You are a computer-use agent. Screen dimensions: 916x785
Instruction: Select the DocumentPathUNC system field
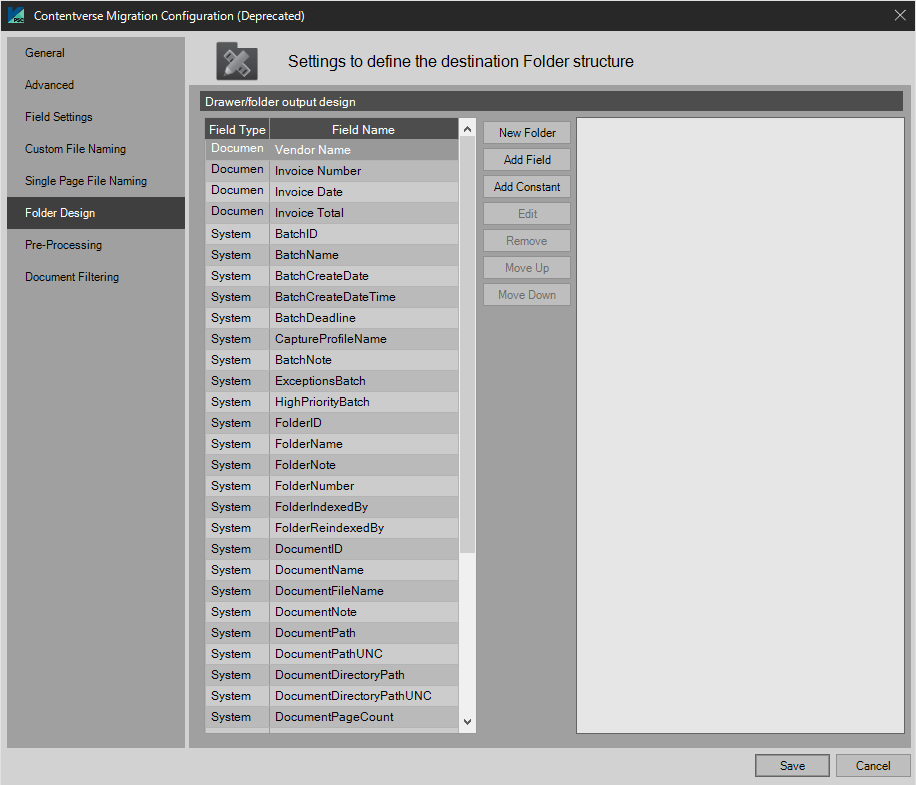331,654
